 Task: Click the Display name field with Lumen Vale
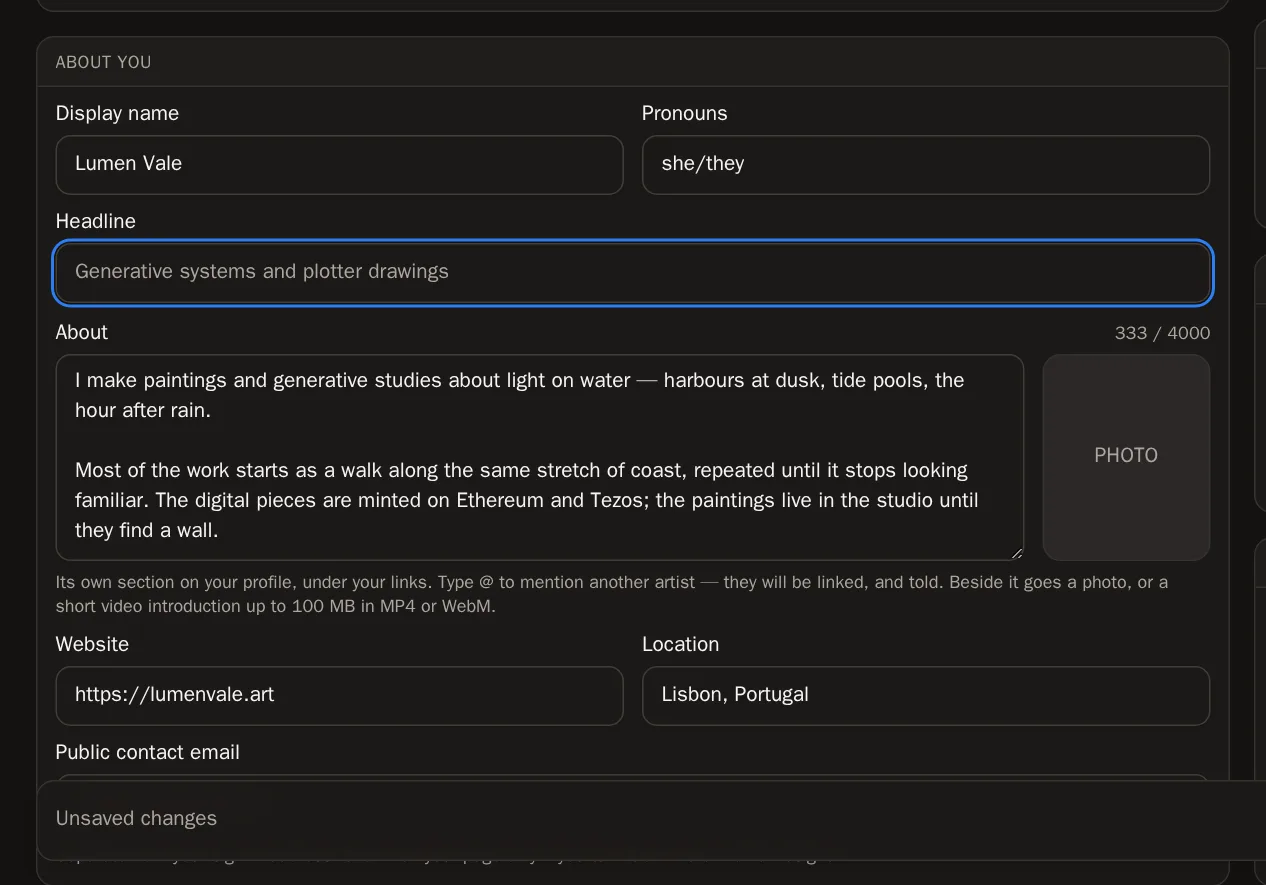point(339,165)
